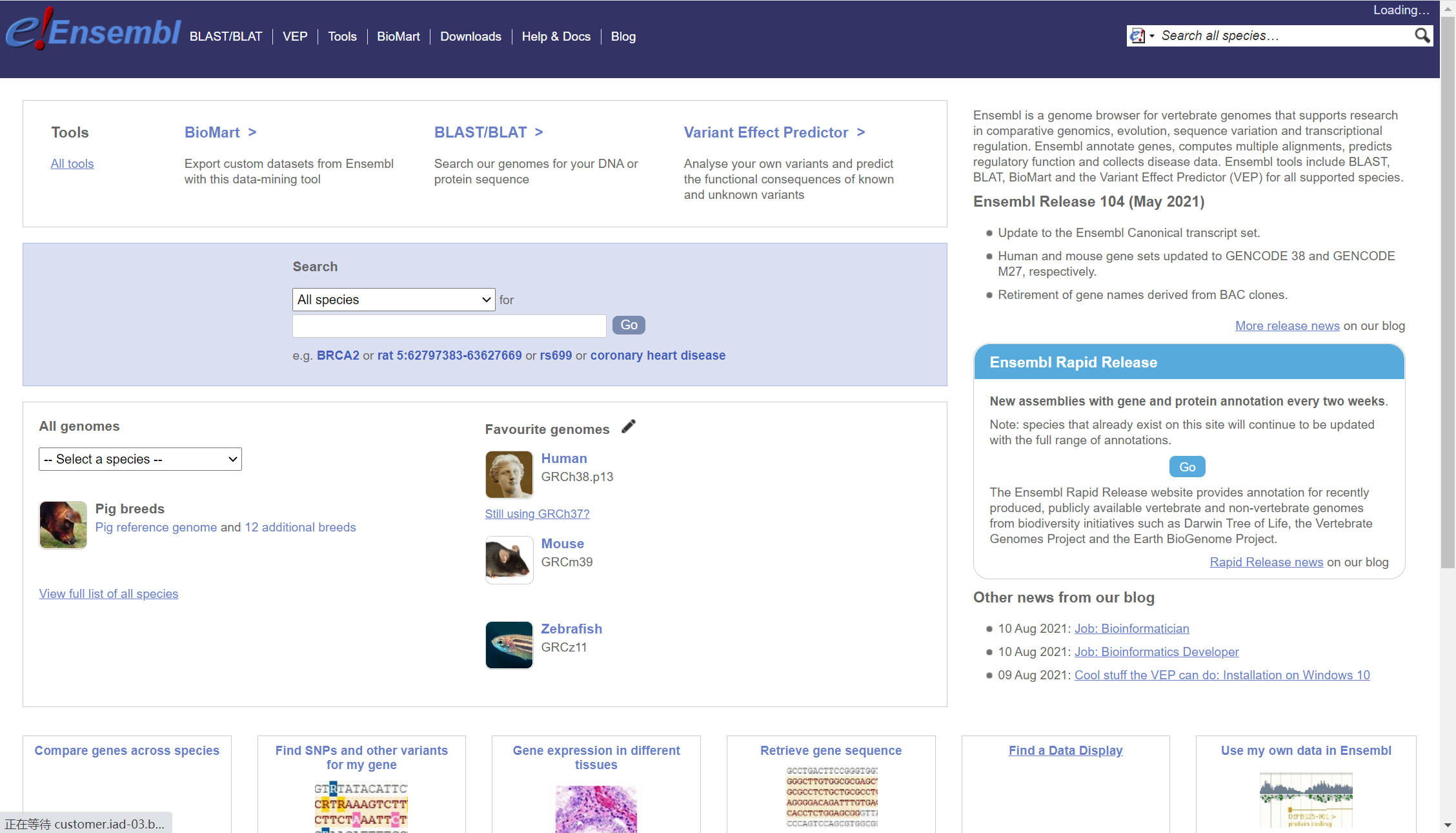Viewport: 1456px width, 833px height.
Task: Open 12 additional breeds link
Action: (300, 528)
